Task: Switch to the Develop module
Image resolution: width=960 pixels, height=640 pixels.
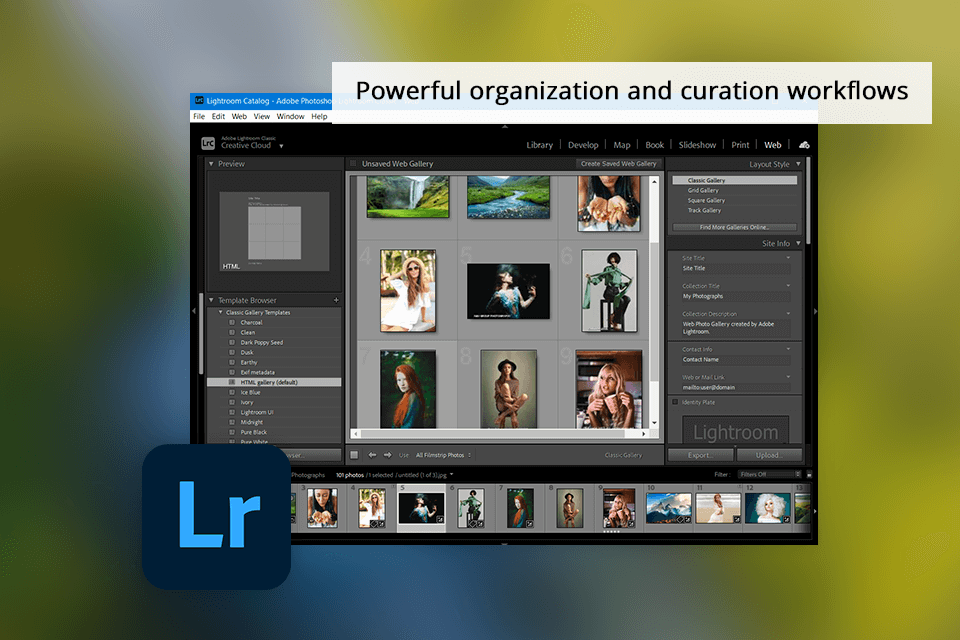Action: click(x=583, y=145)
